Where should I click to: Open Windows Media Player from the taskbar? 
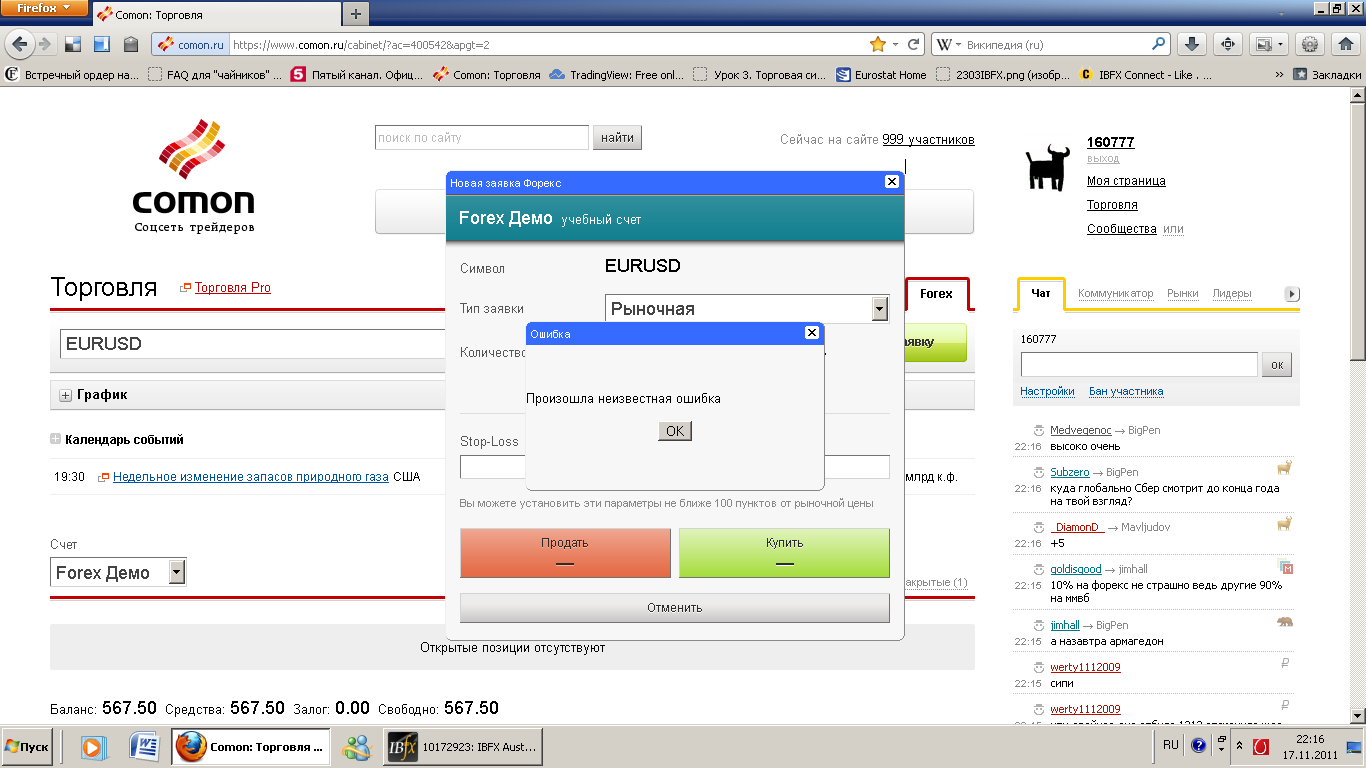93,746
